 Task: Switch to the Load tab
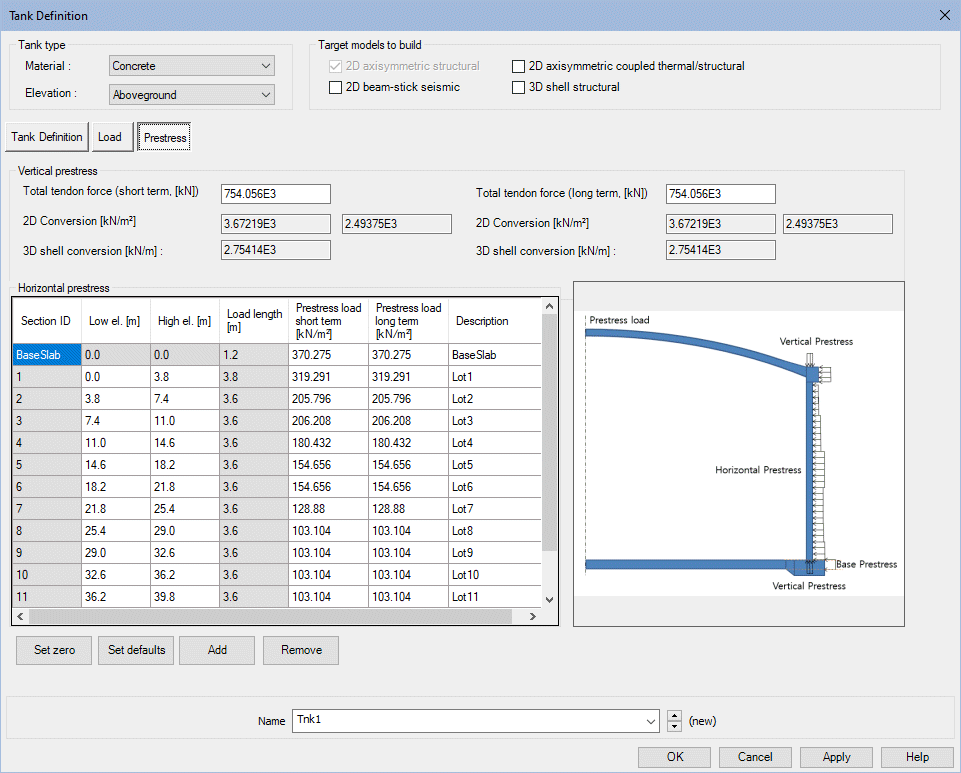[110, 137]
